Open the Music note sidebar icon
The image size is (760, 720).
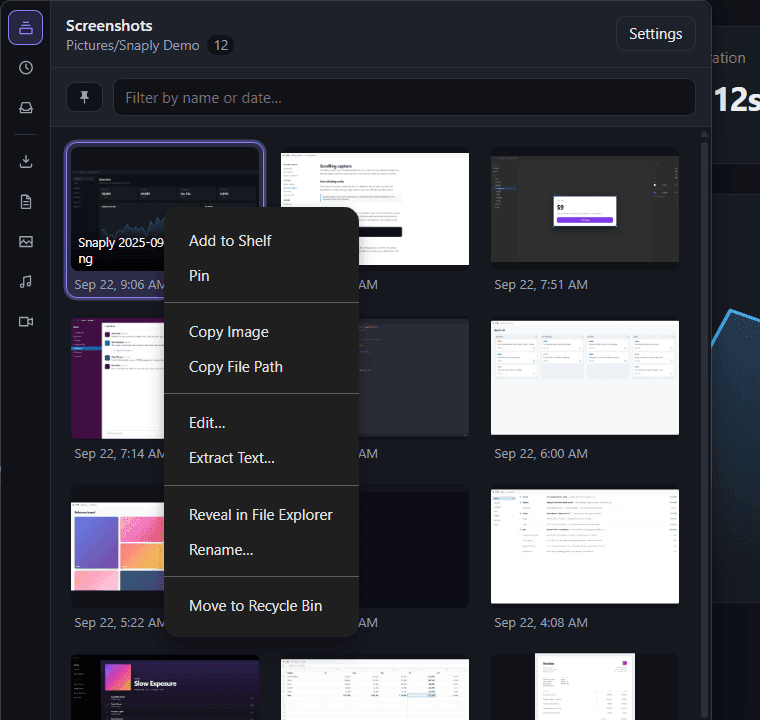point(26,282)
